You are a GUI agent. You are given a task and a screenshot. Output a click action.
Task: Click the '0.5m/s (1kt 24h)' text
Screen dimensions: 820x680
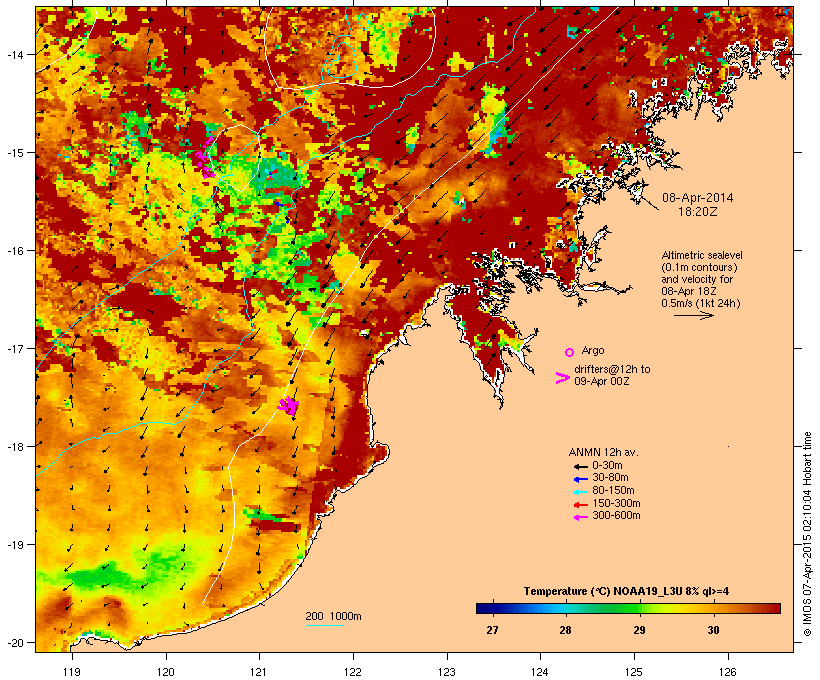701,303
